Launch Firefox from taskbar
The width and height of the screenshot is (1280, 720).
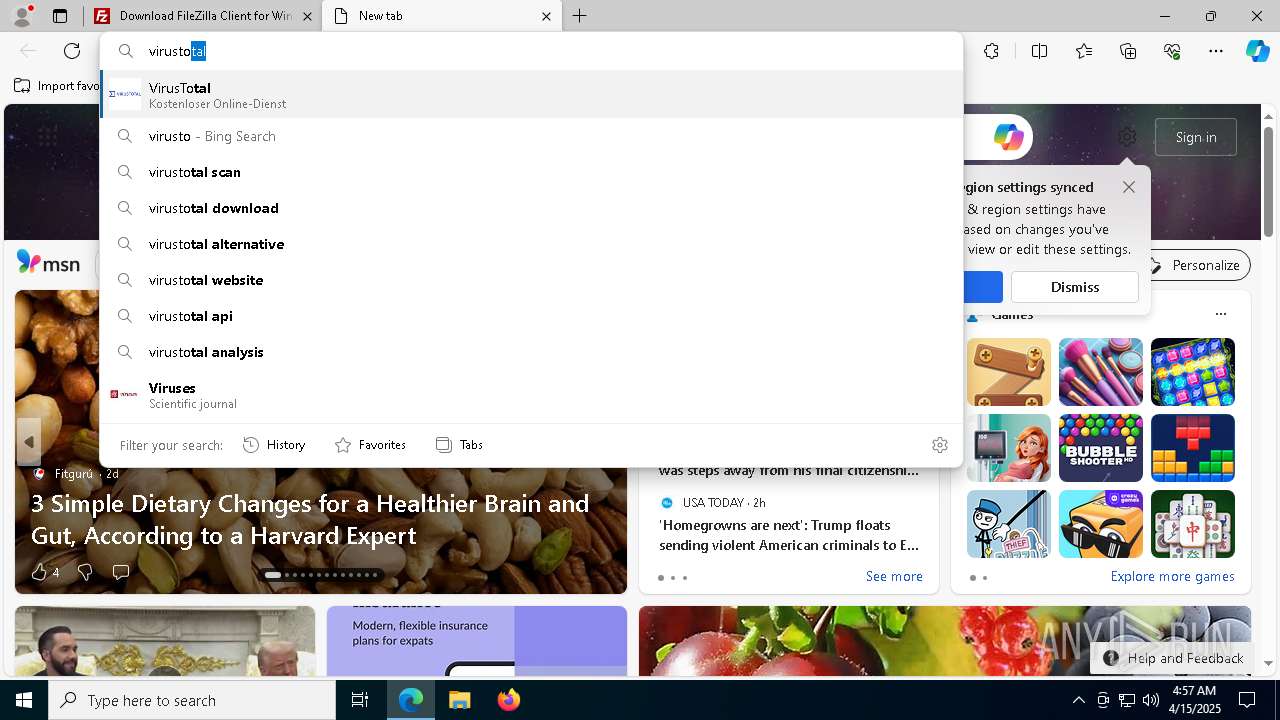click(508, 700)
